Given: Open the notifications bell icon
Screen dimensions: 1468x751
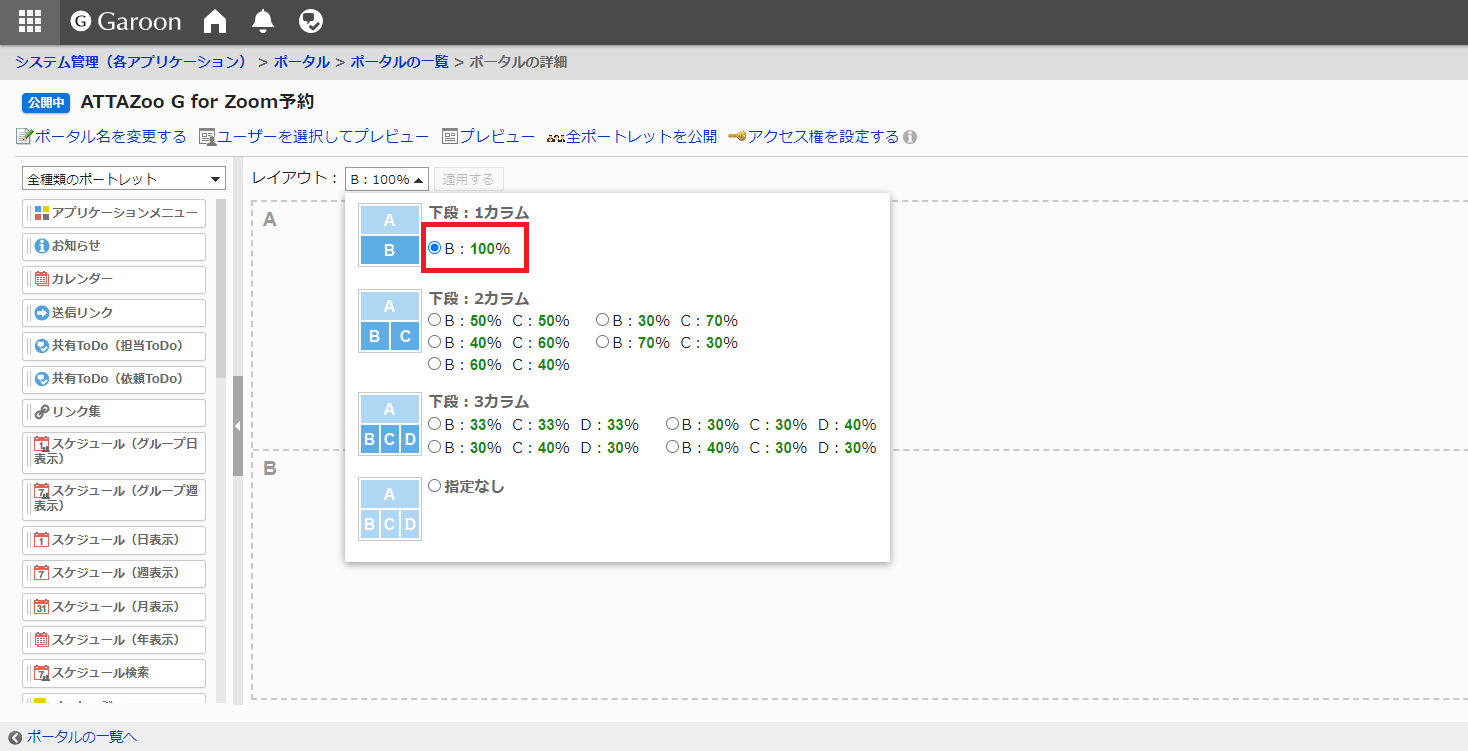Looking at the screenshot, I should [x=263, y=21].
